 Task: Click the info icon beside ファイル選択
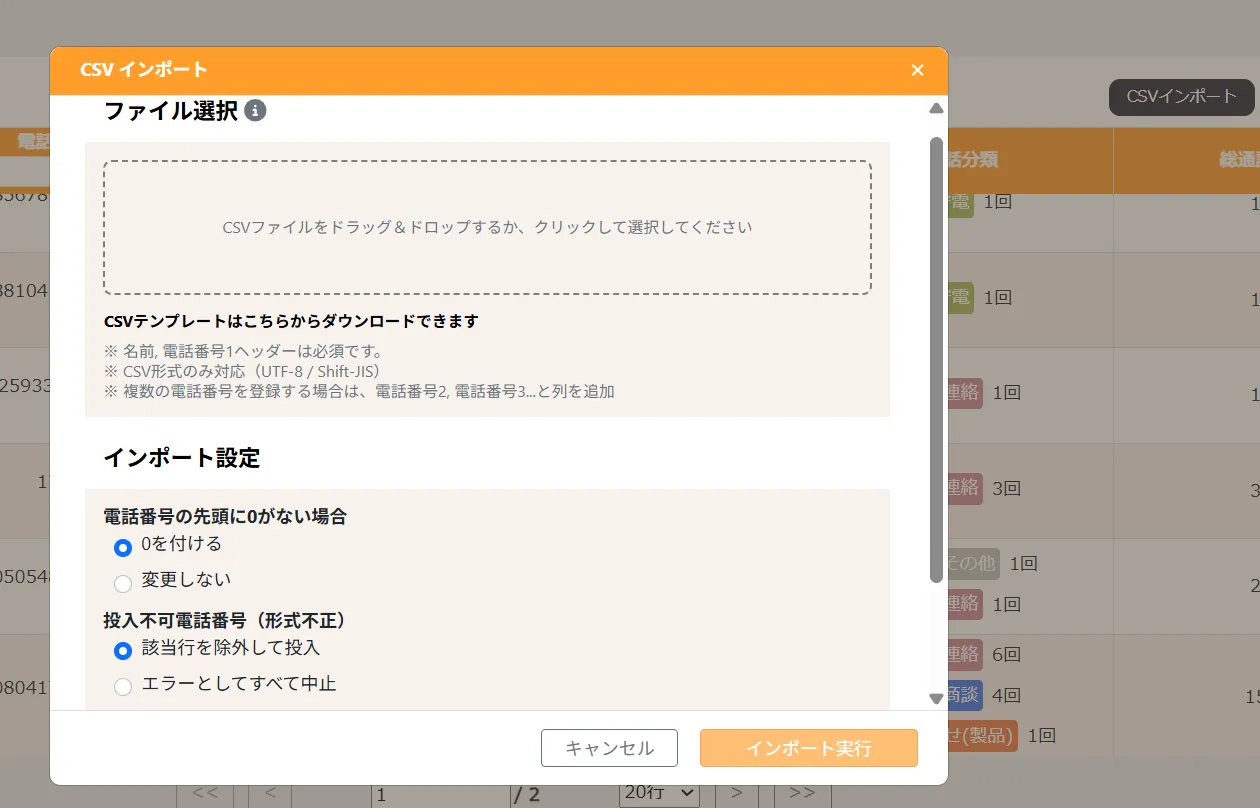pyautogui.click(x=255, y=111)
